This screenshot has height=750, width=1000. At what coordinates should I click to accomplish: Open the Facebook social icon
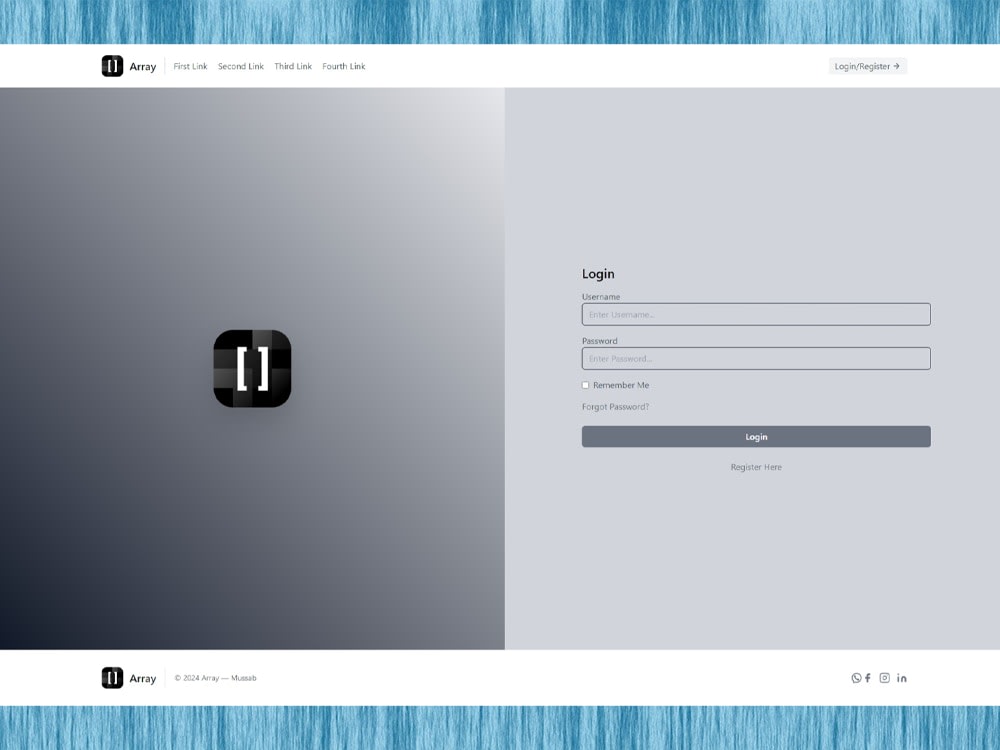(x=868, y=678)
